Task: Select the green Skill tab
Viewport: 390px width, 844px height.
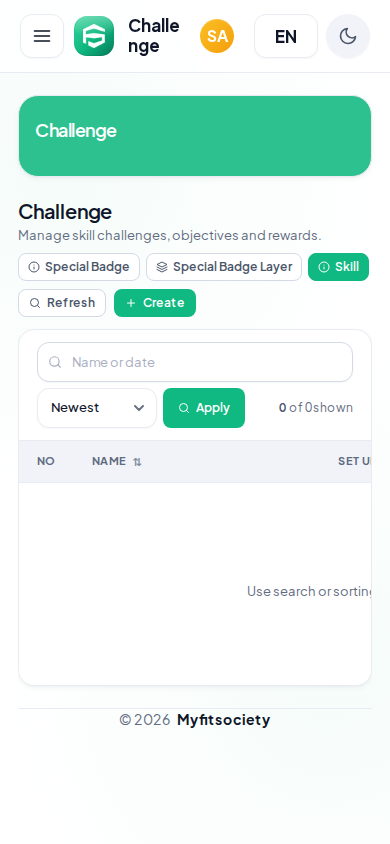Action: [x=338, y=267]
